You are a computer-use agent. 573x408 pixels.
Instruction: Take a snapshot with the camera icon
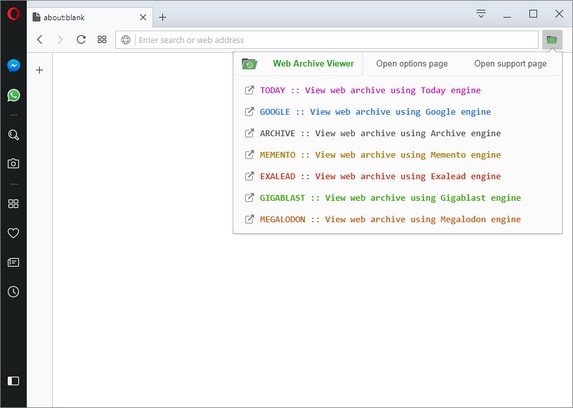(14, 163)
